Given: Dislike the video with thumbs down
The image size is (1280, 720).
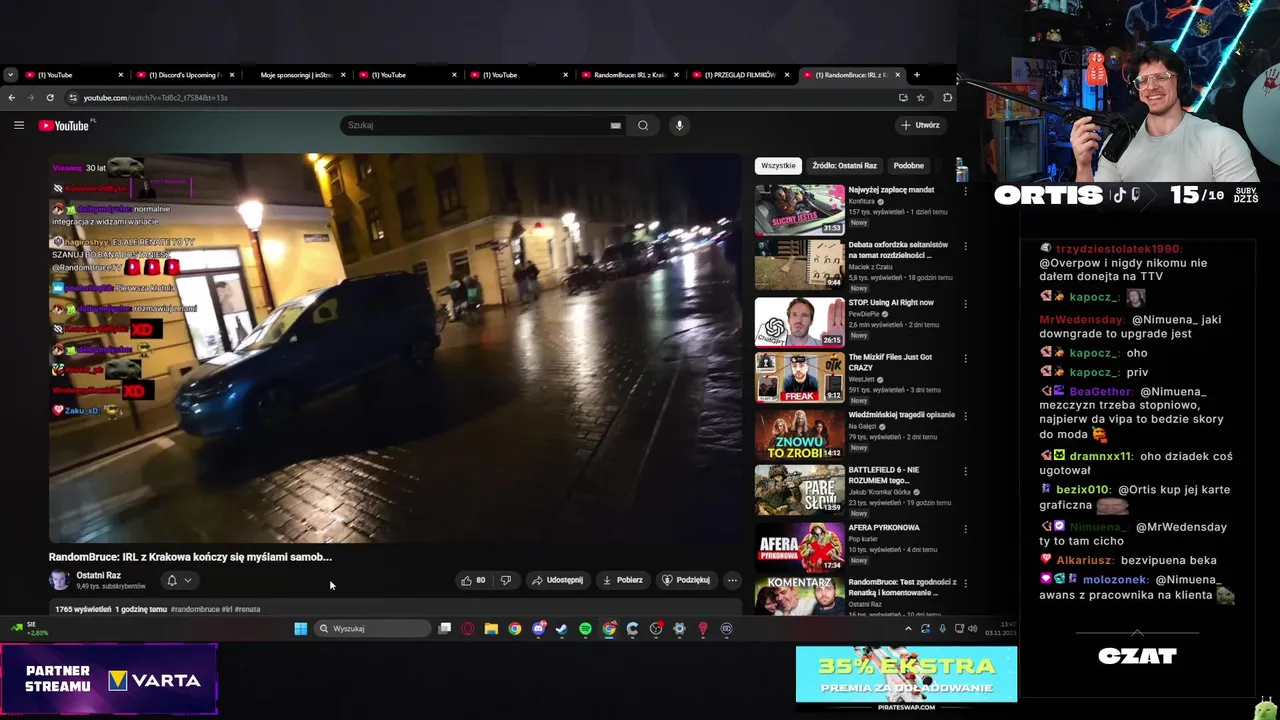Looking at the screenshot, I should click(506, 580).
